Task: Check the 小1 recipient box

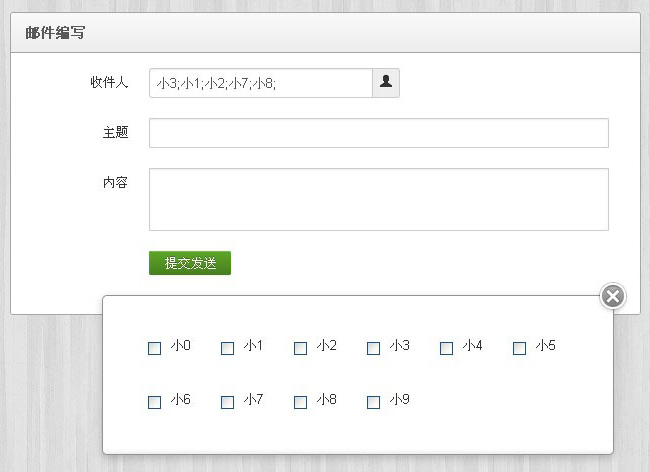Action: 228,348
